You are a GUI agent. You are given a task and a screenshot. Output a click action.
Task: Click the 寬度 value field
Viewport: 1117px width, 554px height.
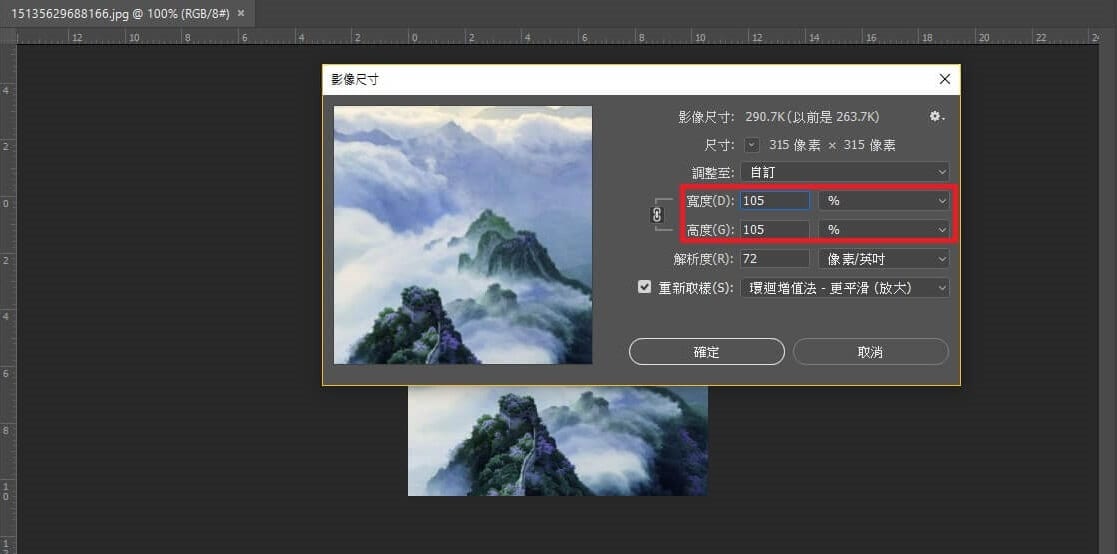[775, 201]
